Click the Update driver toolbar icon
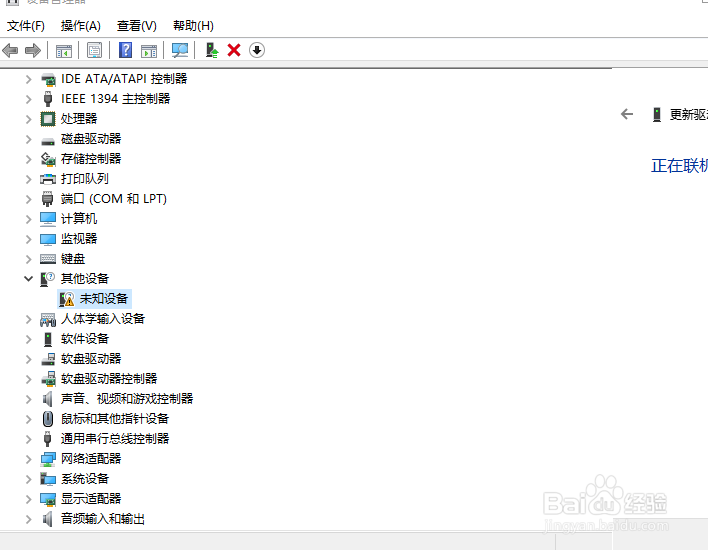Screen dimensions: 708x550 pyautogui.click(x=212, y=50)
